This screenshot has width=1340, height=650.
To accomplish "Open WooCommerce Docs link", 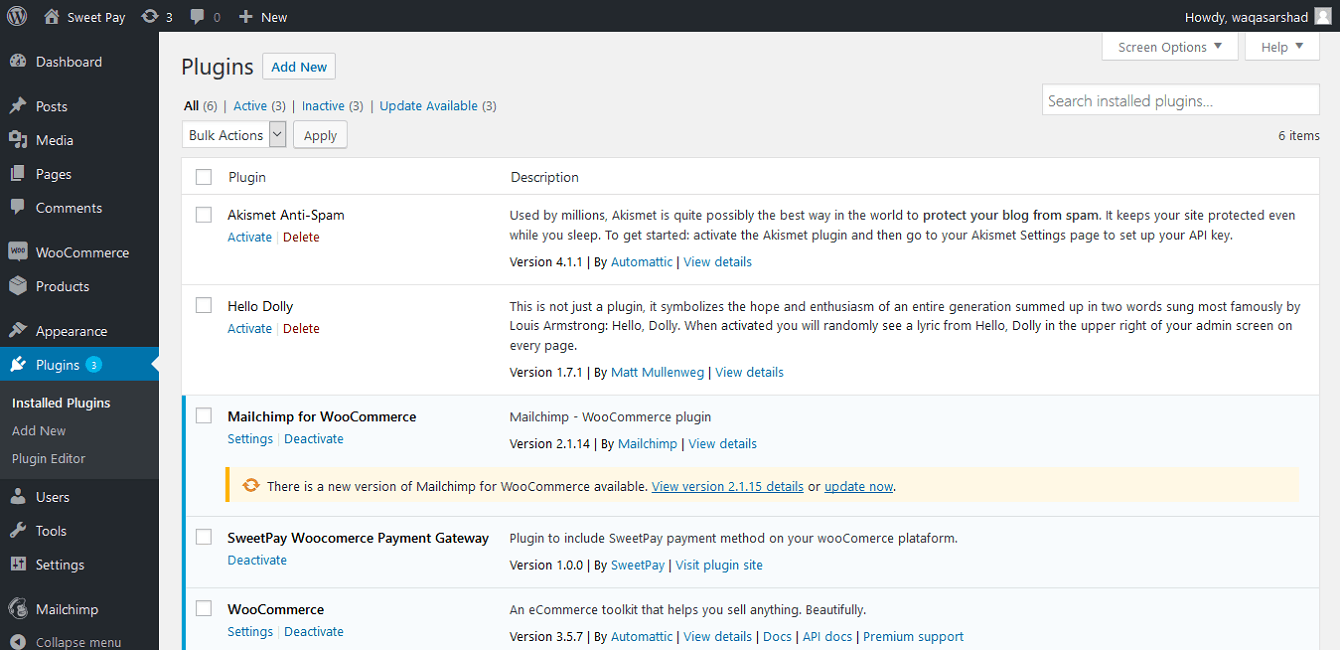I will 777,636.
